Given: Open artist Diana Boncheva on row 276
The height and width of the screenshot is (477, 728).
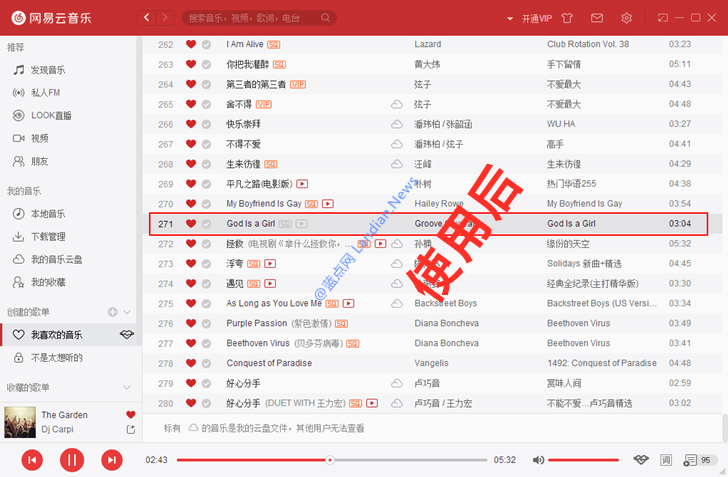Looking at the screenshot, I should (x=447, y=323).
